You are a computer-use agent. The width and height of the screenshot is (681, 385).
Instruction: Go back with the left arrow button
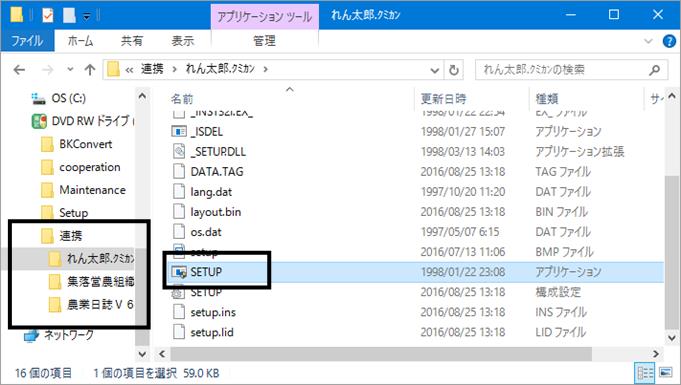pos(19,70)
